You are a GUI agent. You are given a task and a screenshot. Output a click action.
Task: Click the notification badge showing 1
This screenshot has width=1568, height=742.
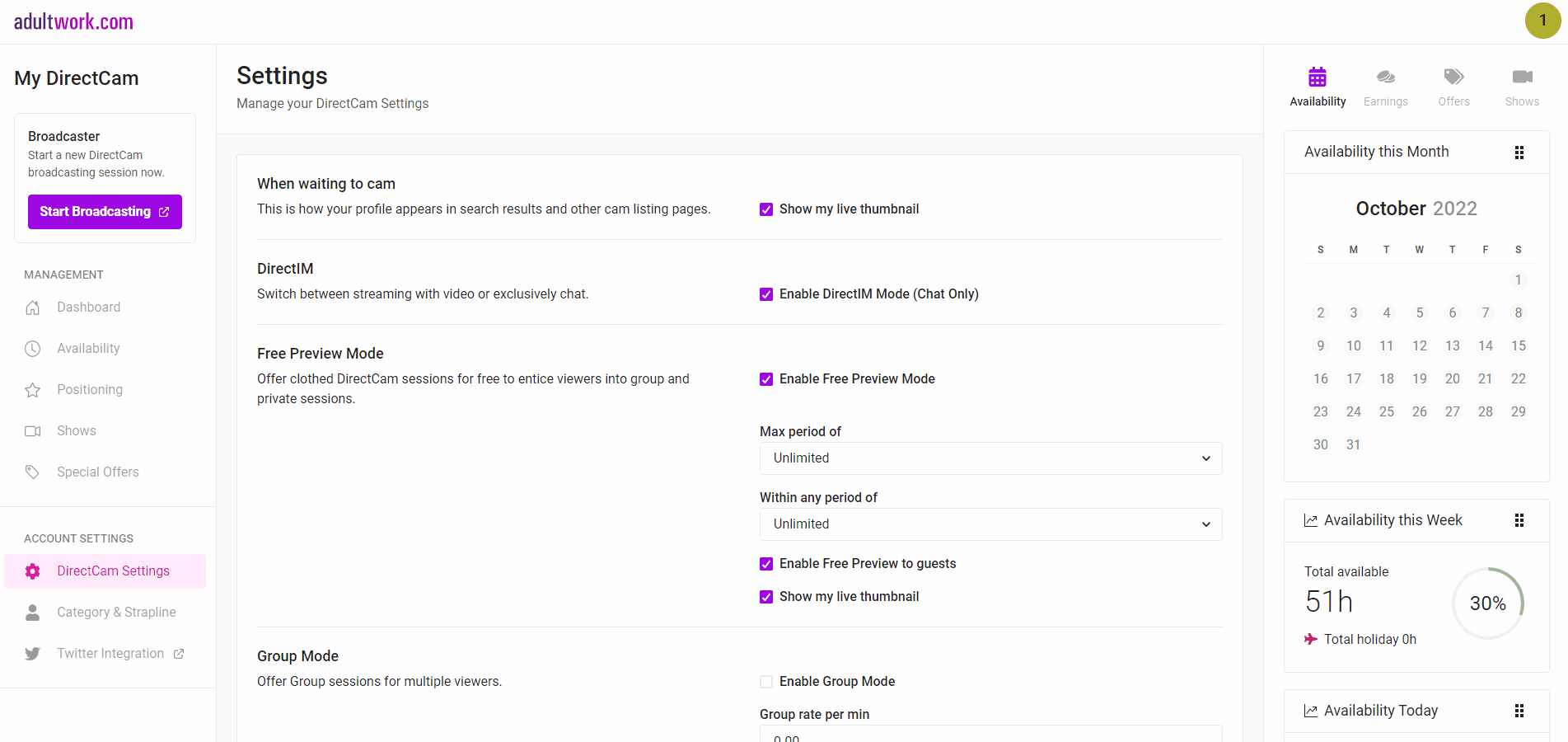point(1542,21)
